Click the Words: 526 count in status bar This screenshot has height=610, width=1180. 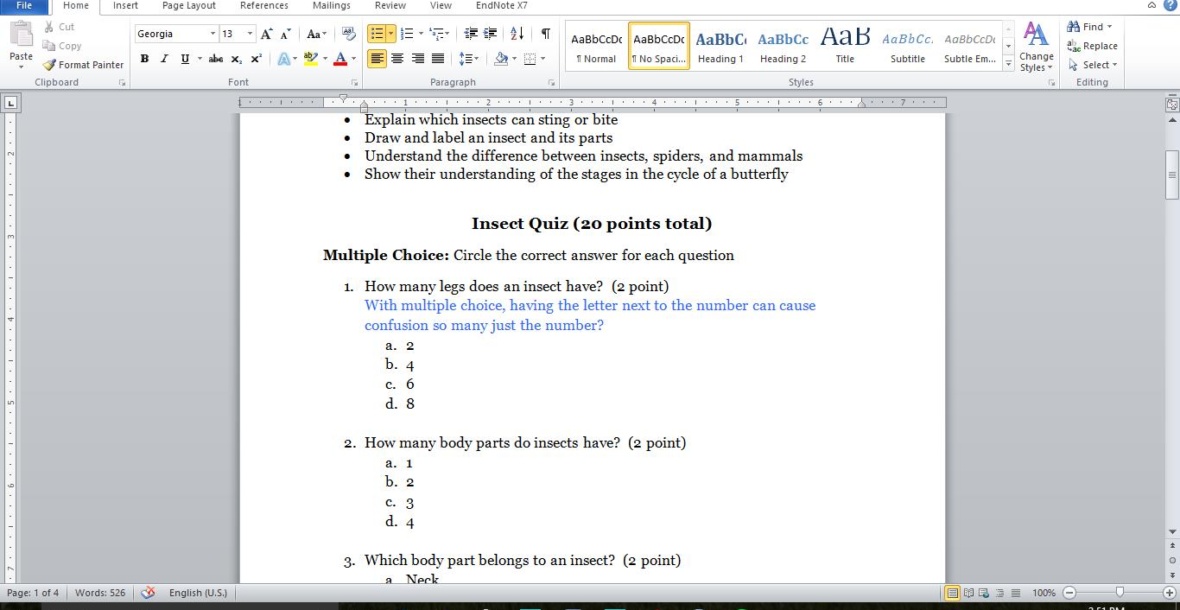coord(100,593)
